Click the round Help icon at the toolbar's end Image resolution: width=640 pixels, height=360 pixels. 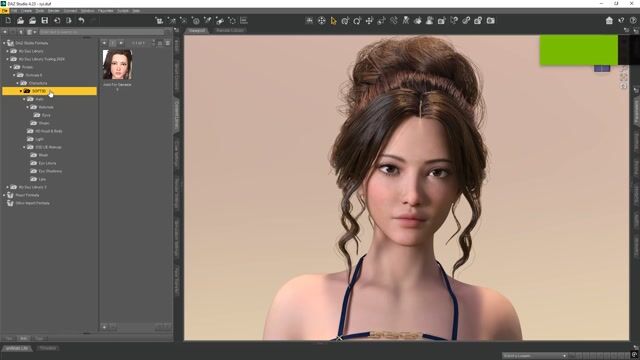click(633, 20)
